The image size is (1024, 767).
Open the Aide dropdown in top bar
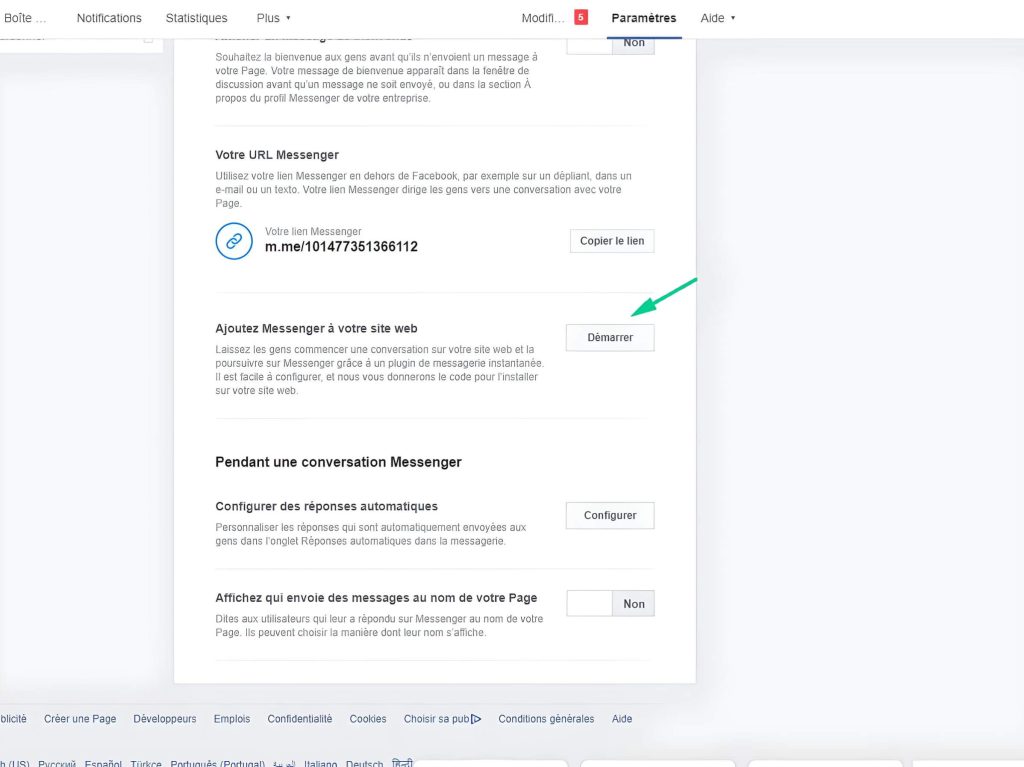coord(717,18)
